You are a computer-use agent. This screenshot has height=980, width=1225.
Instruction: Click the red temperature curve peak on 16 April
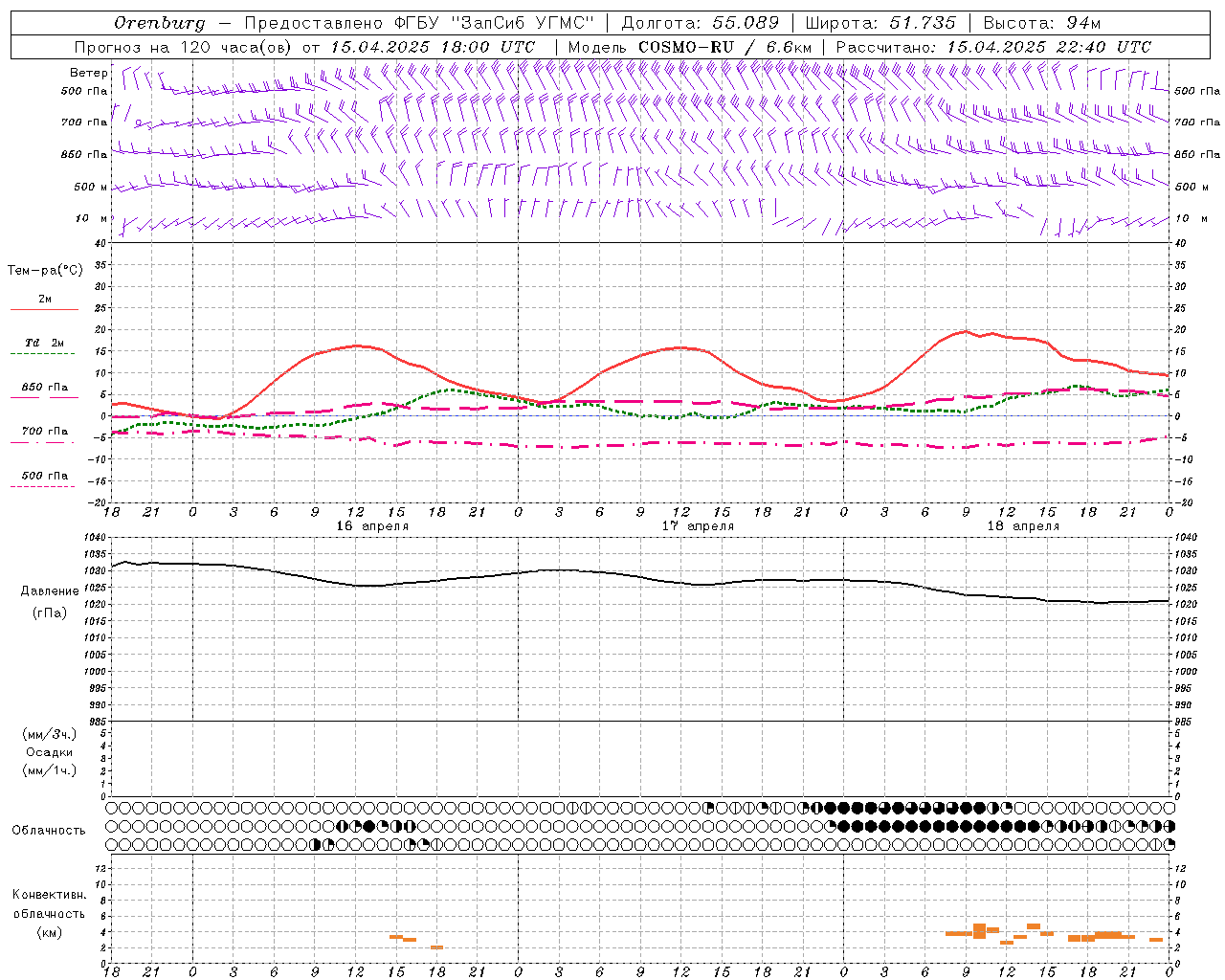point(357,345)
